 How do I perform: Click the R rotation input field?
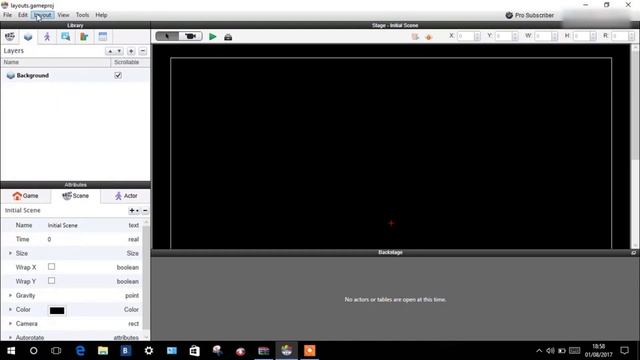pos(620,36)
